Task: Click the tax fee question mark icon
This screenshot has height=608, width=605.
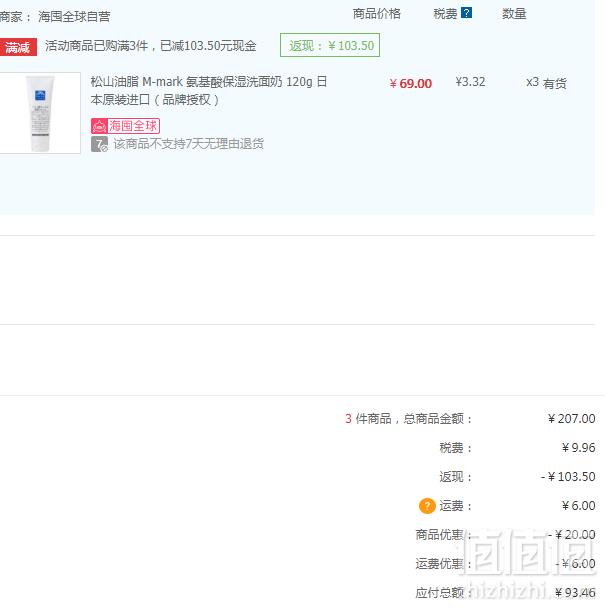Action: point(466,13)
